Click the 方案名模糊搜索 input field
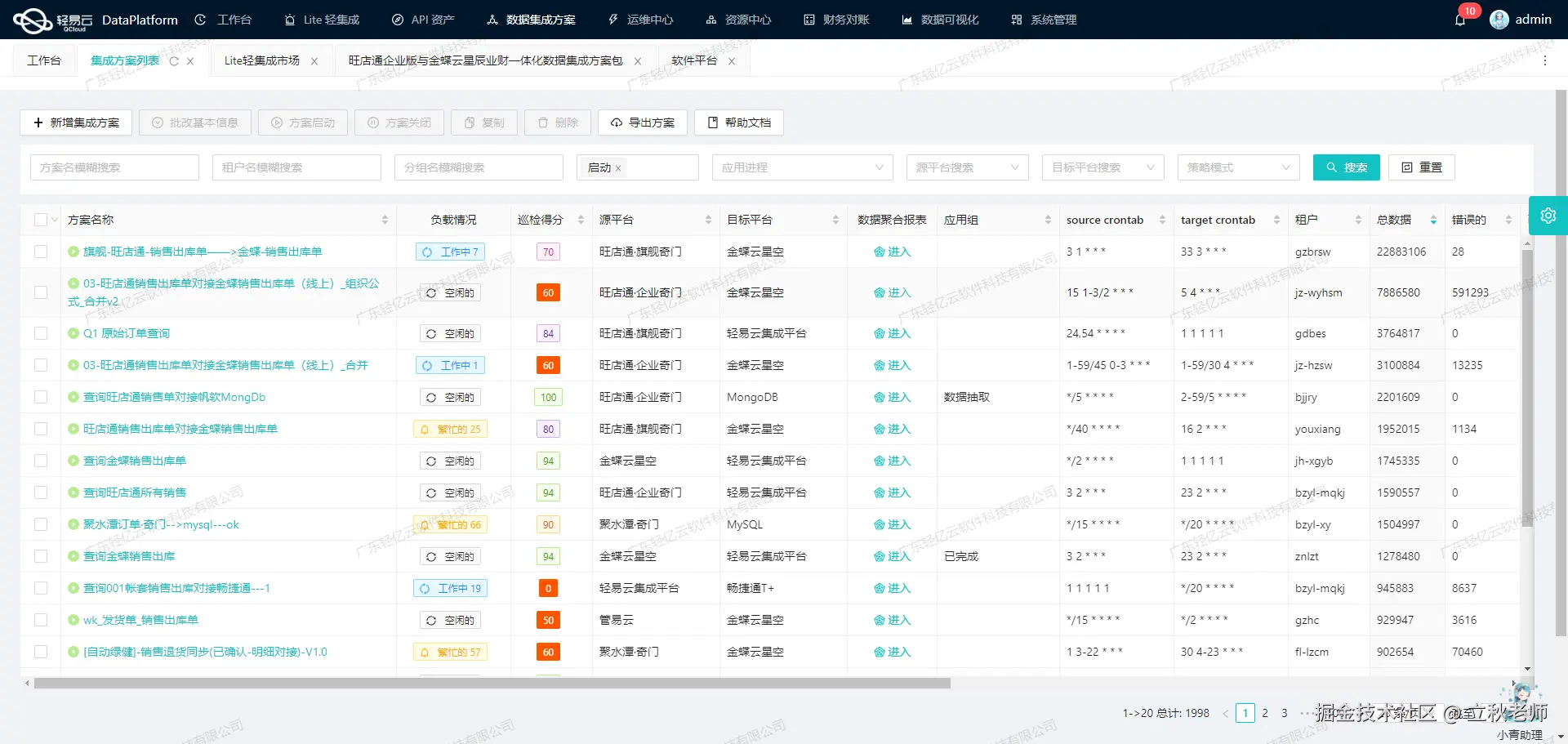1568x744 pixels. 114,167
